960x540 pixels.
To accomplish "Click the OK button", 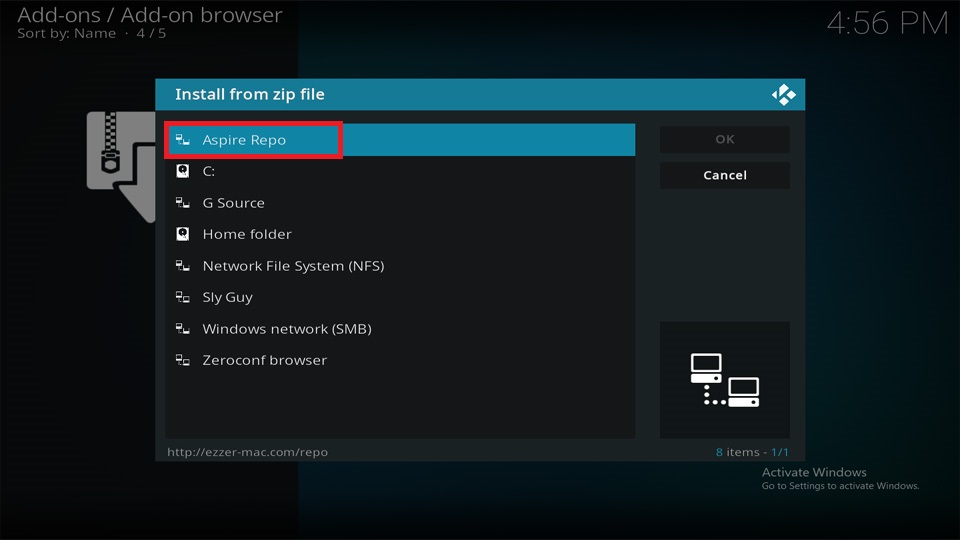I will 725,139.
